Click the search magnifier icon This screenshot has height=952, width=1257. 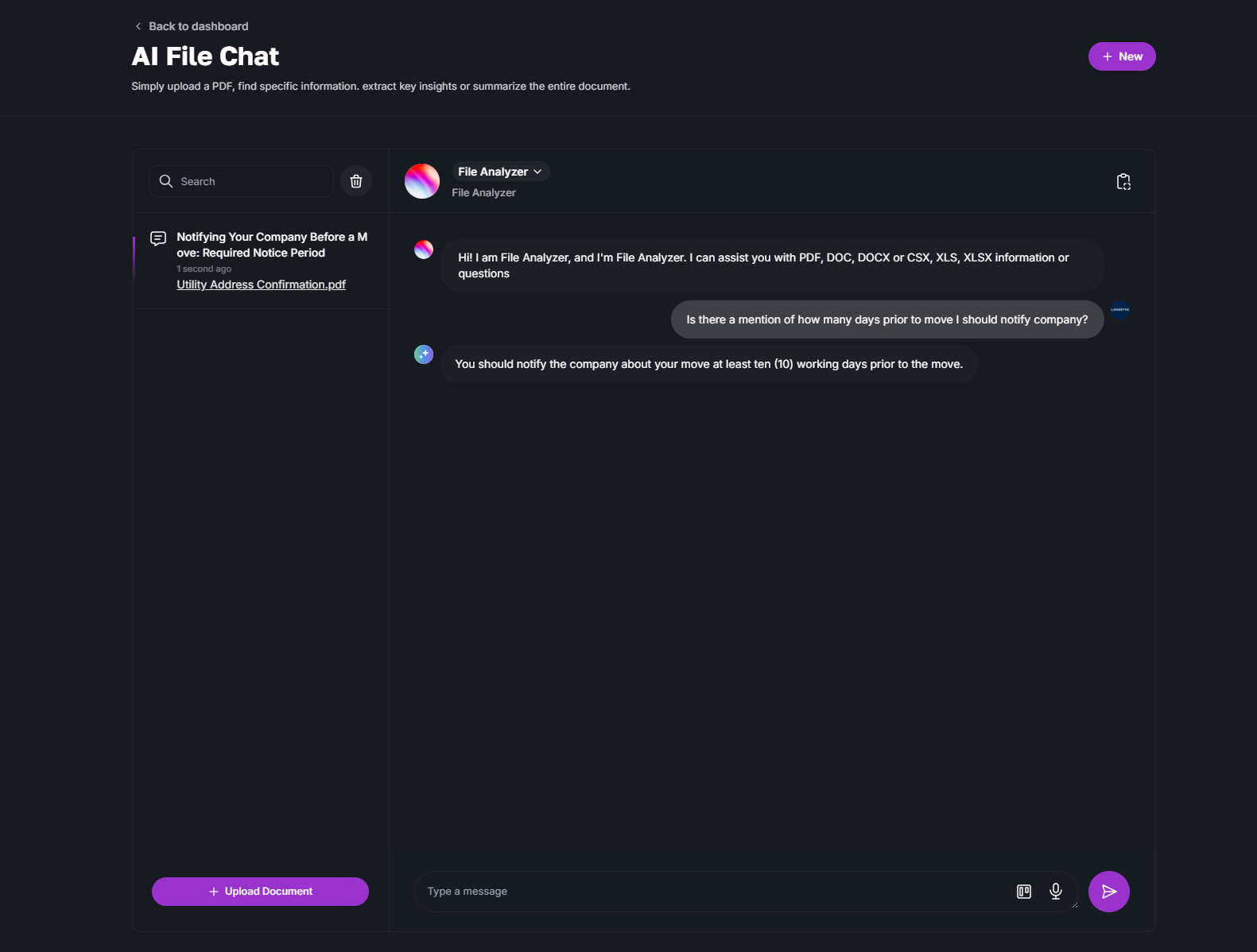click(x=166, y=181)
